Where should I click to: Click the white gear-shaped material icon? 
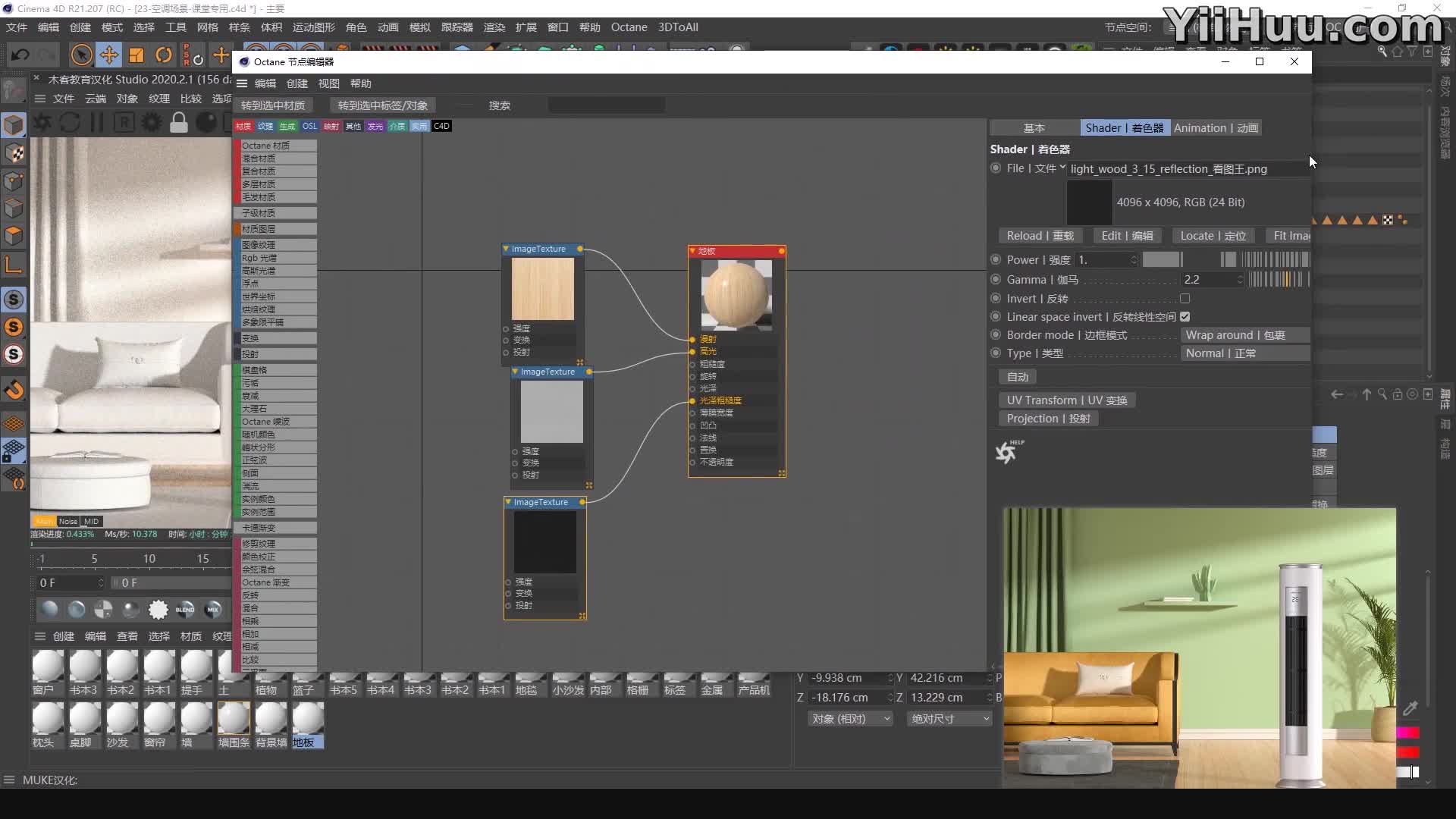(158, 609)
